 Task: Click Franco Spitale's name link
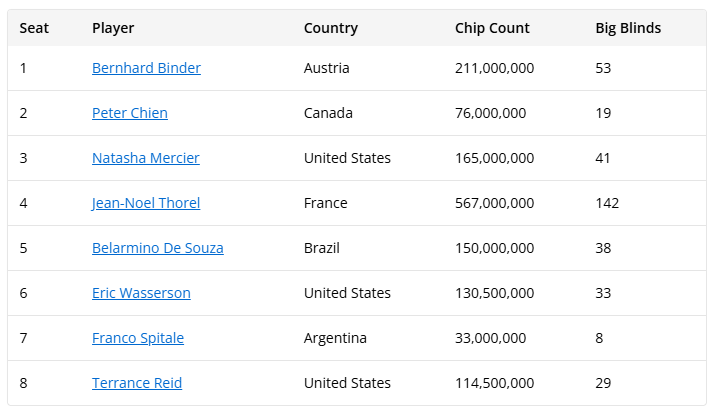pos(138,338)
